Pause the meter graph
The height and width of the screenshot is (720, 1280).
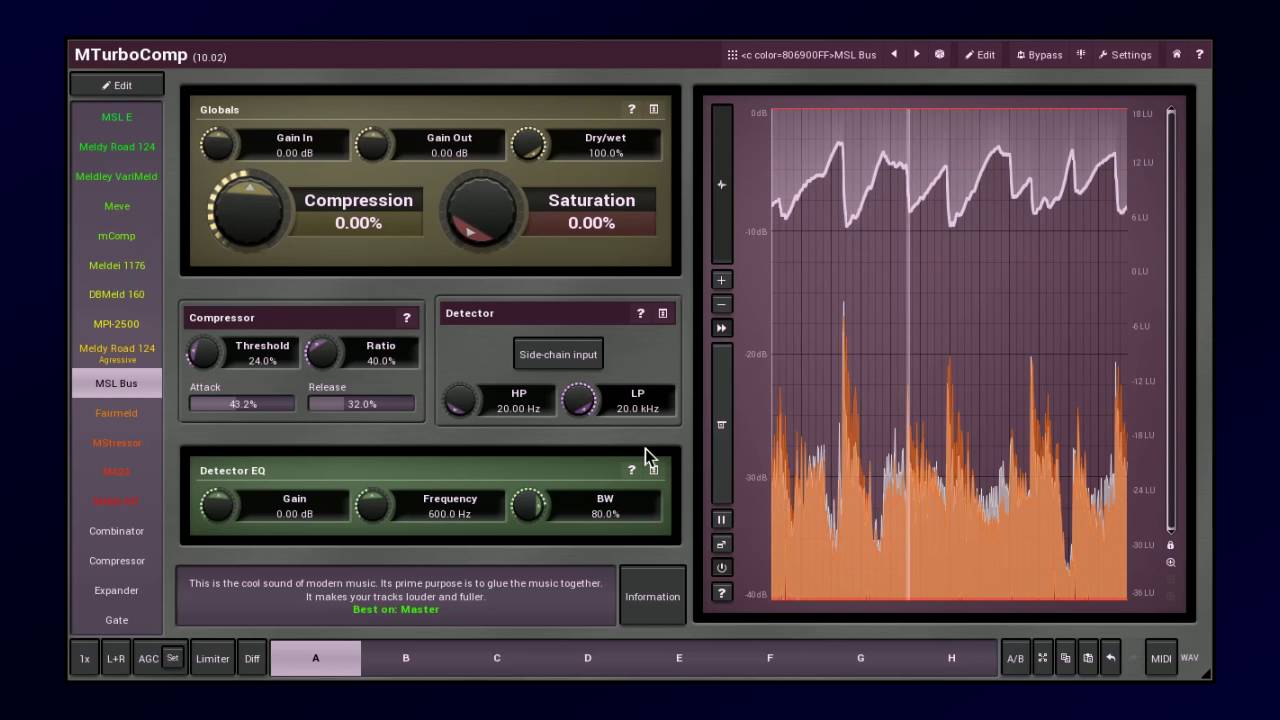pyautogui.click(x=721, y=520)
